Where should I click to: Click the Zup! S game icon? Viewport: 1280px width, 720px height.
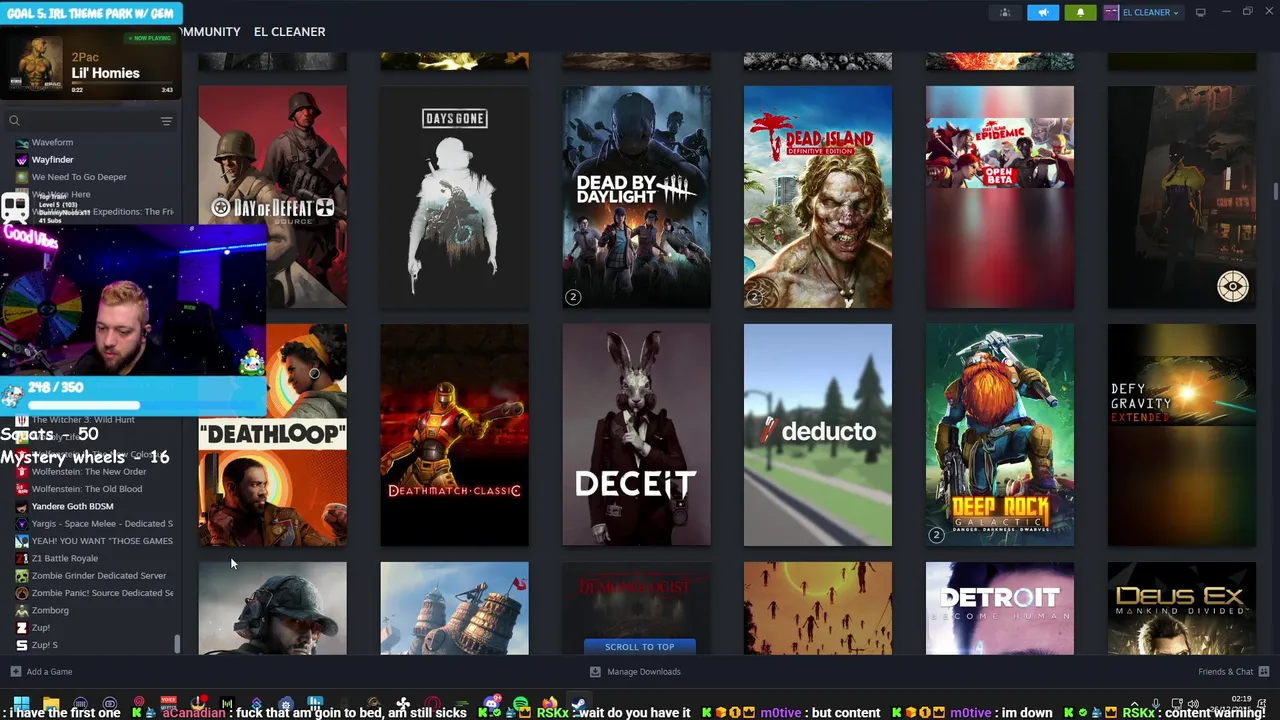tap(21, 645)
